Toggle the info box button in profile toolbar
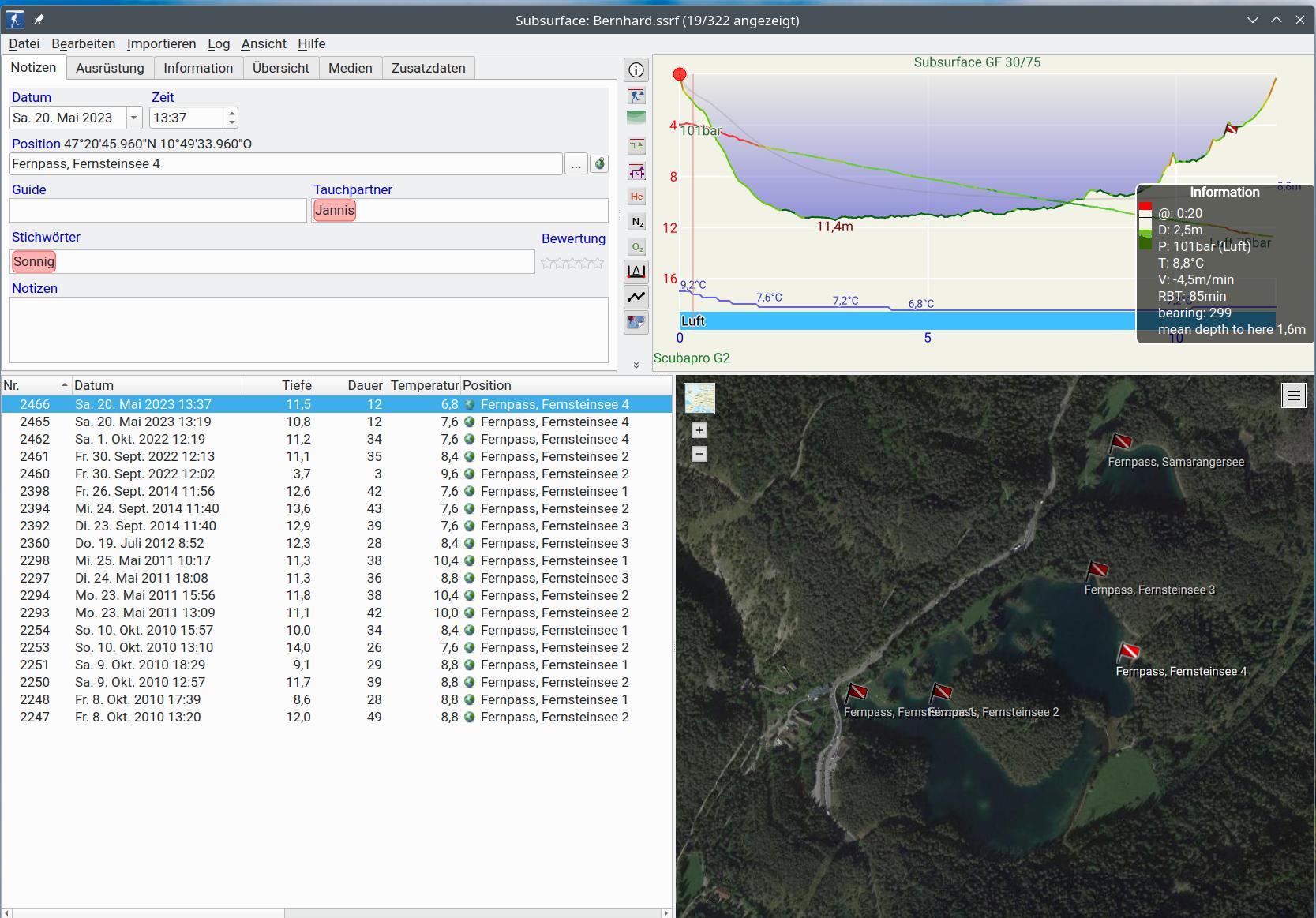1316x918 pixels. [x=636, y=70]
